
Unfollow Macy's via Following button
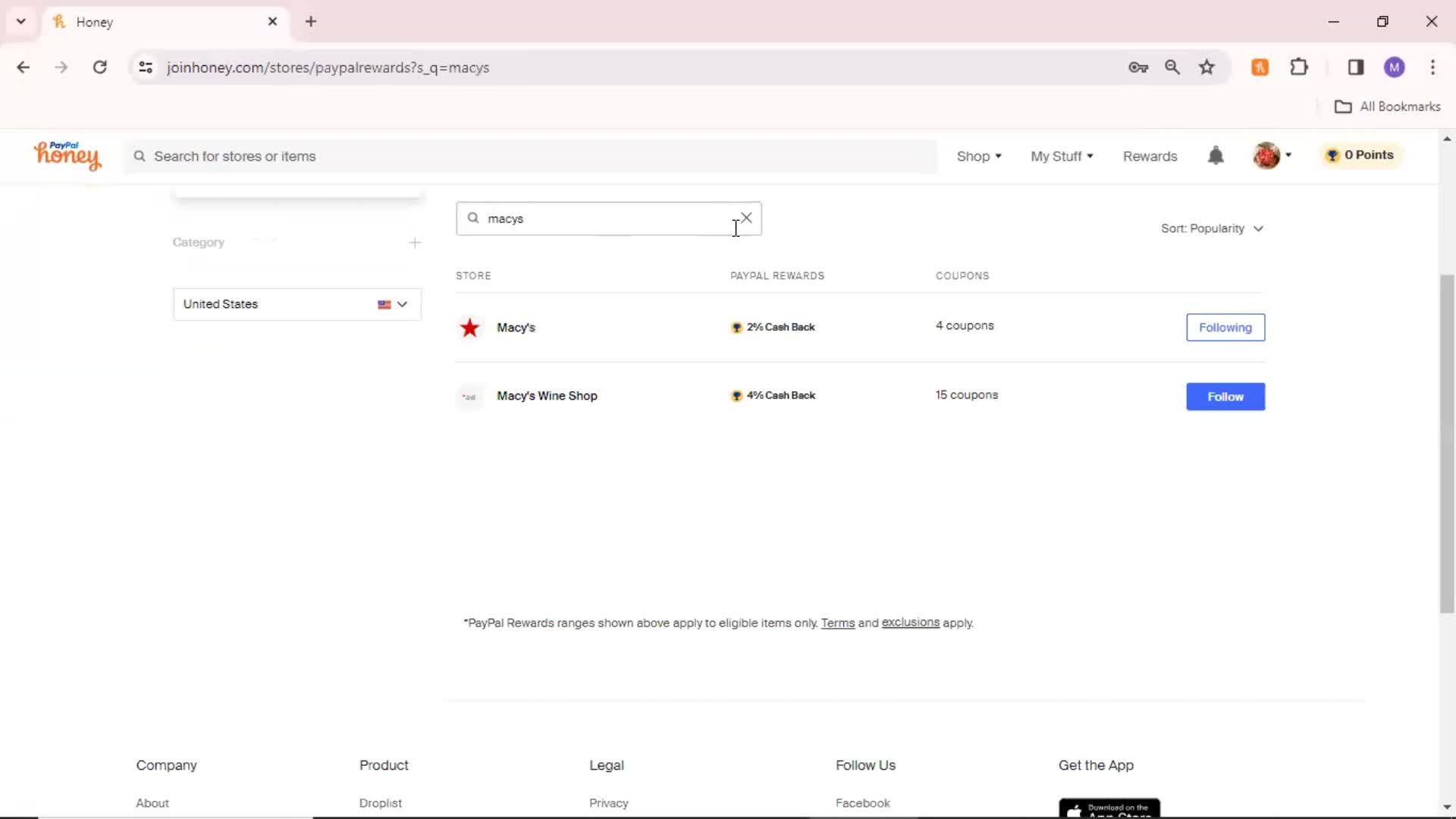click(x=1225, y=328)
